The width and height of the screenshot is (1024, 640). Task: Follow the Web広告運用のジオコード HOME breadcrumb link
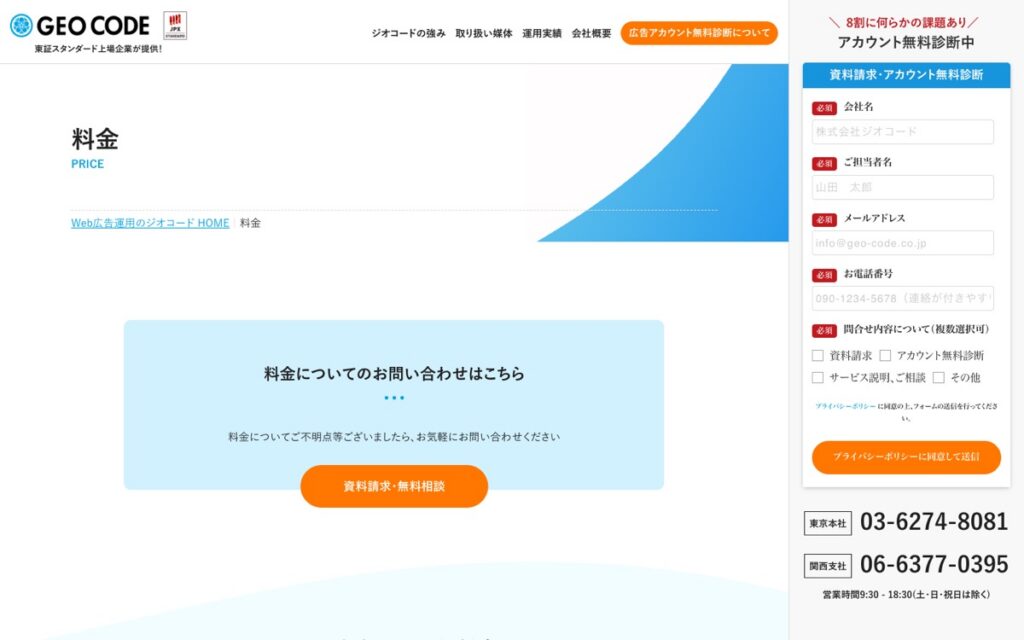pyautogui.click(x=150, y=223)
